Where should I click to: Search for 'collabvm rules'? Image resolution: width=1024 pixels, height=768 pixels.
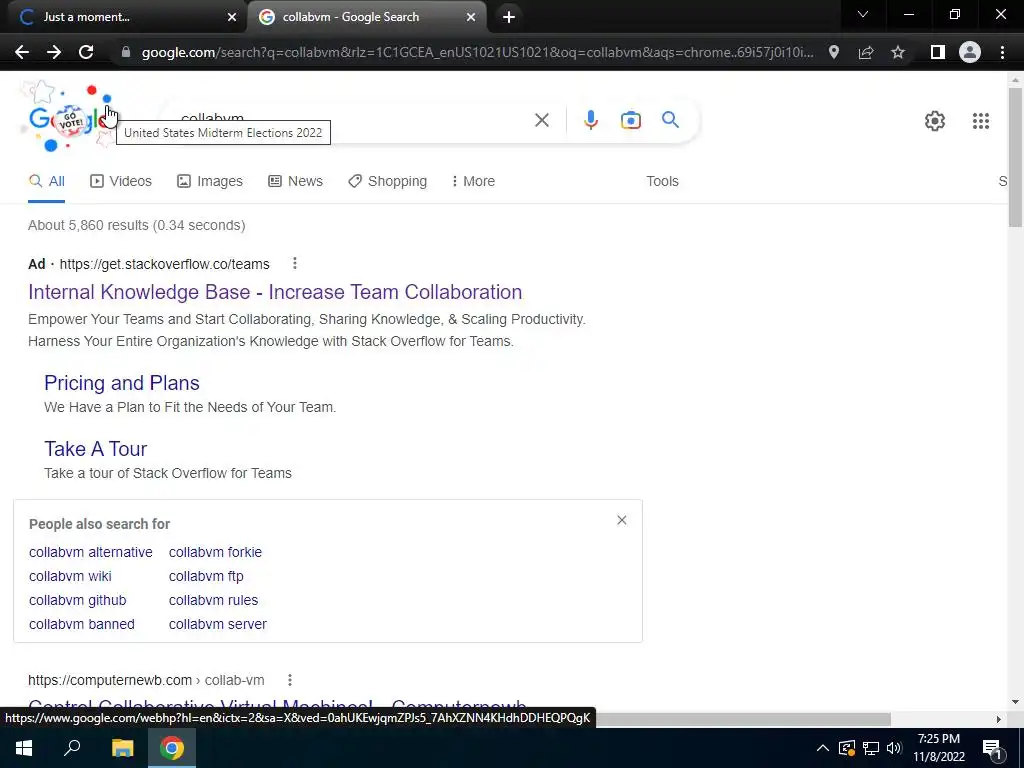point(214,600)
